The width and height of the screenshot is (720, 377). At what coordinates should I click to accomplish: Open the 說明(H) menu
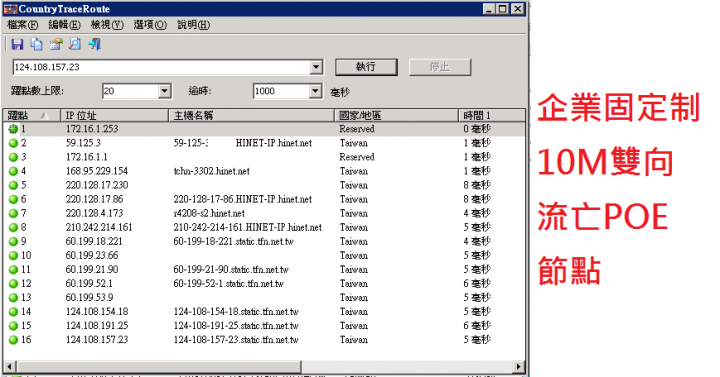point(193,25)
